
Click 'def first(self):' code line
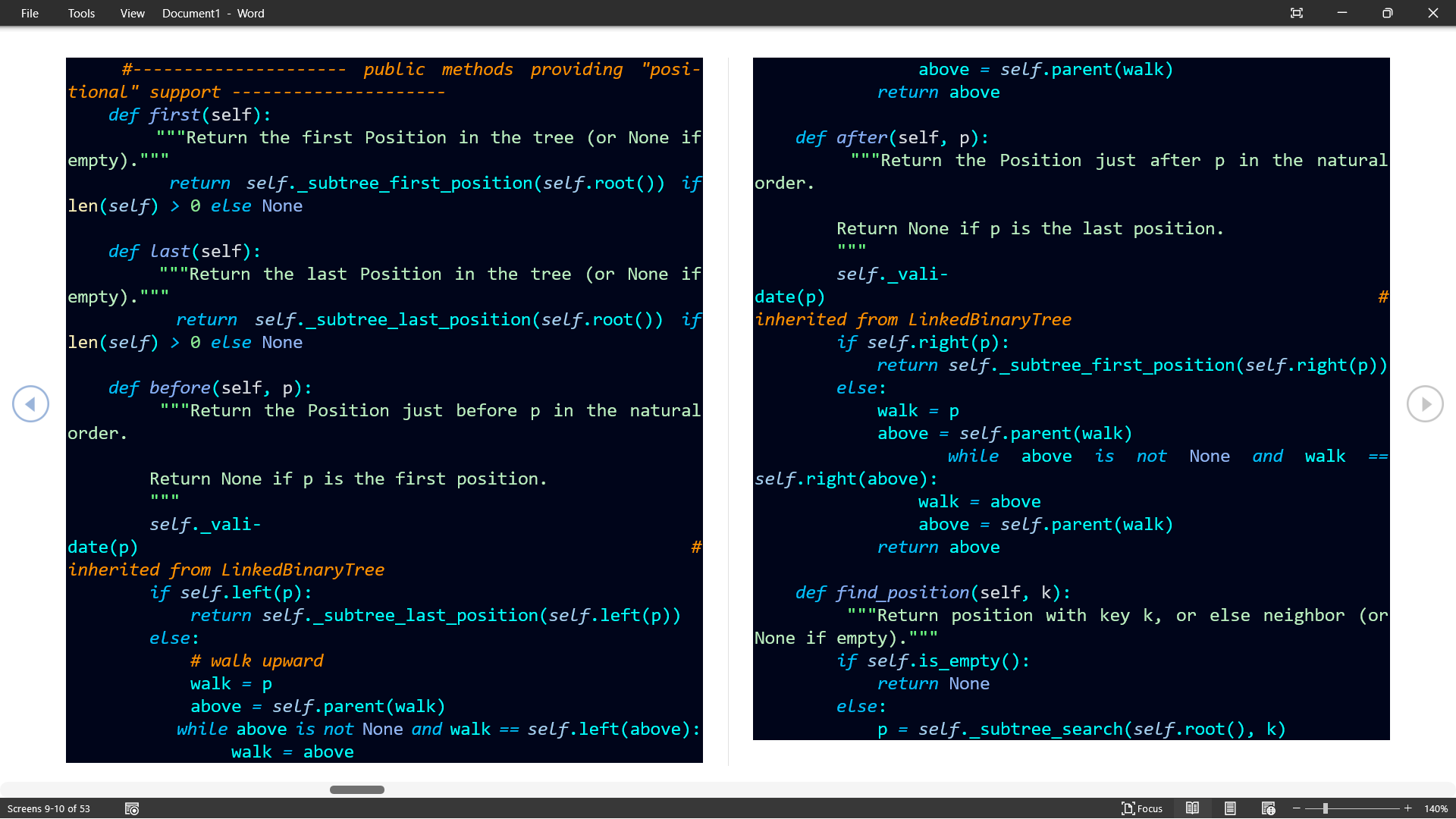190,115
